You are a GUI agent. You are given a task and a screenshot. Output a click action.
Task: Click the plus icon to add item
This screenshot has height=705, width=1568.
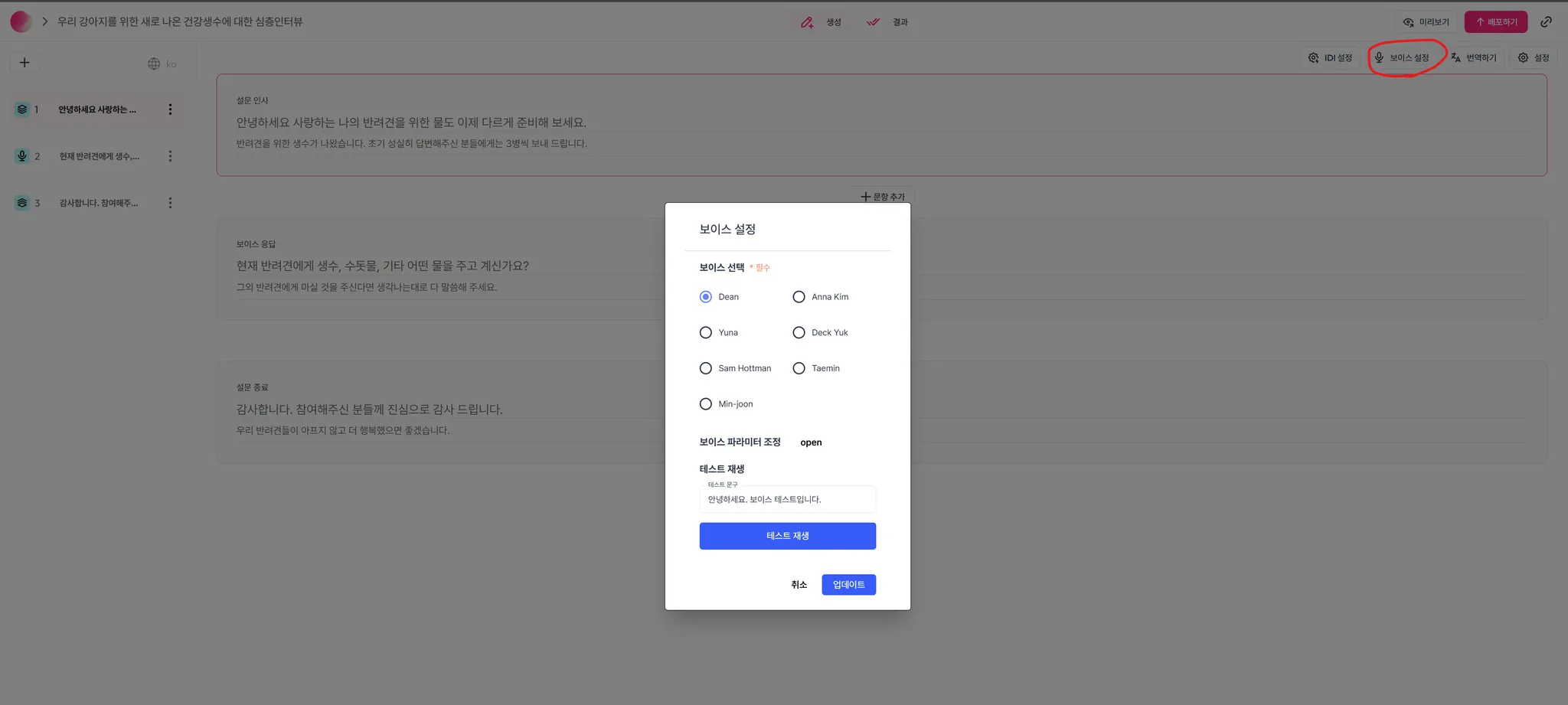coord(24,63)
